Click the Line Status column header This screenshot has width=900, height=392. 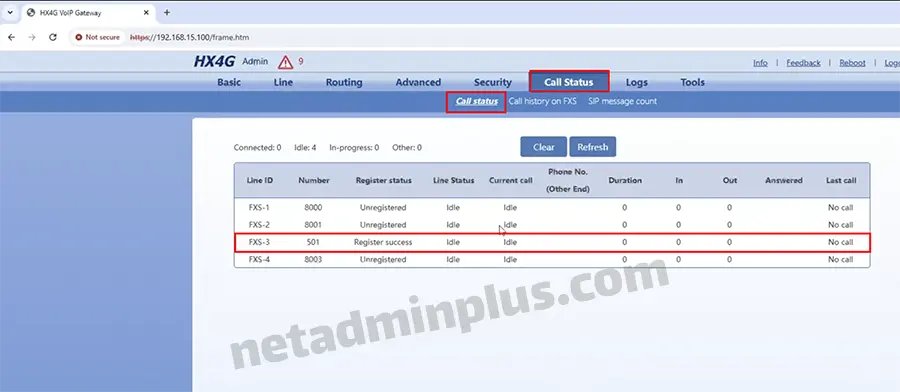pyautogui.click(x=453, y=180)
